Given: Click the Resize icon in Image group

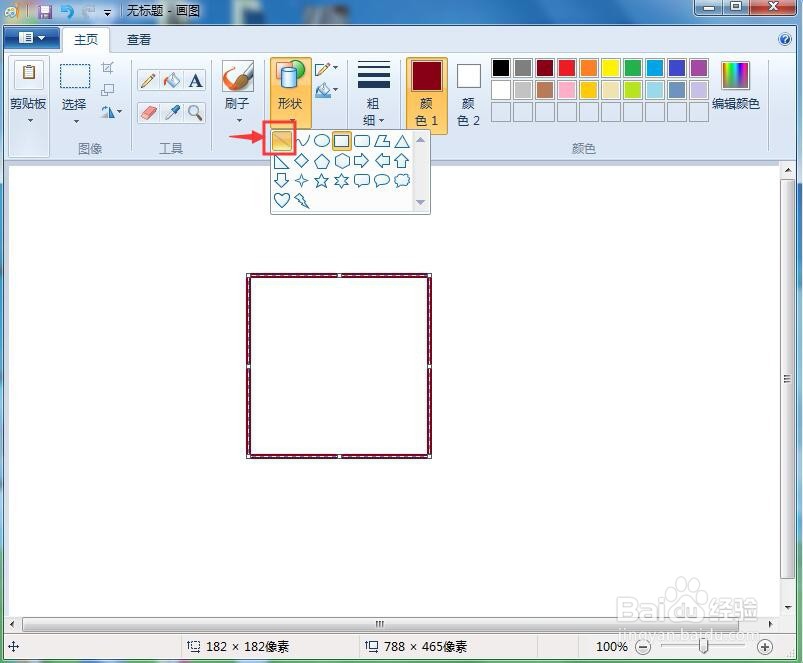Looking at the screenshot, I should (x=108, y=90).
